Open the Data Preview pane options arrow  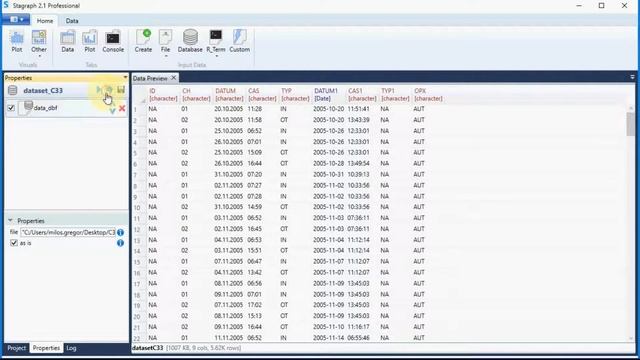[x=632, y=77]
